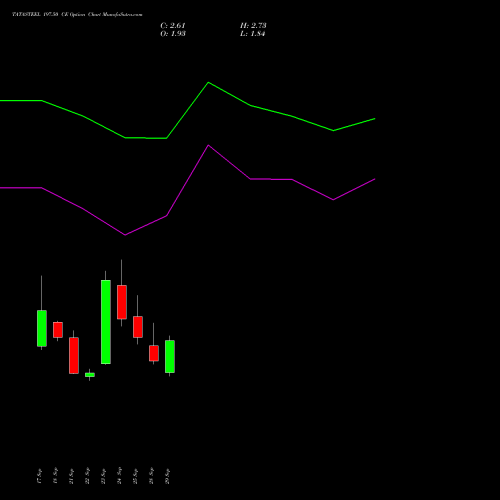
Task: Click the 18 Sep date axis label
Action: (55, 476)
